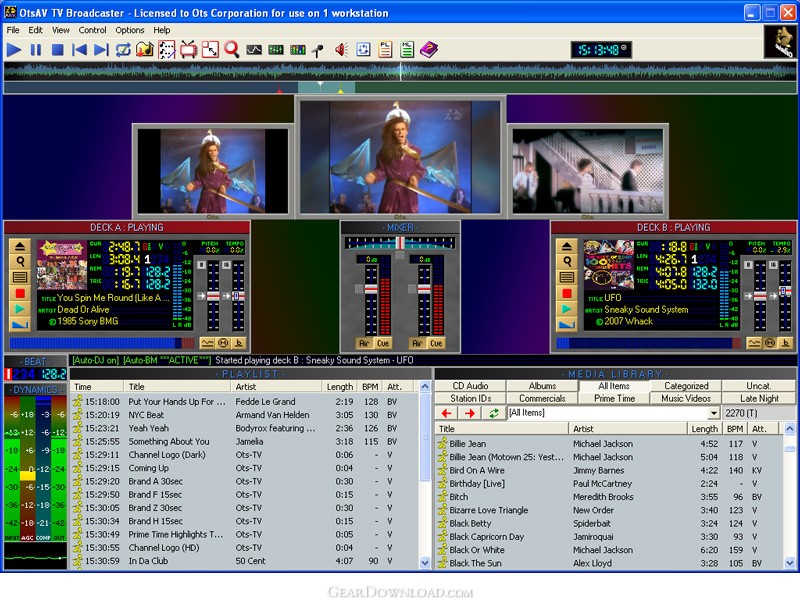This screenshot has width=800, height=600.
Task: Click media library red forward arrow
Action: point(470,413)
